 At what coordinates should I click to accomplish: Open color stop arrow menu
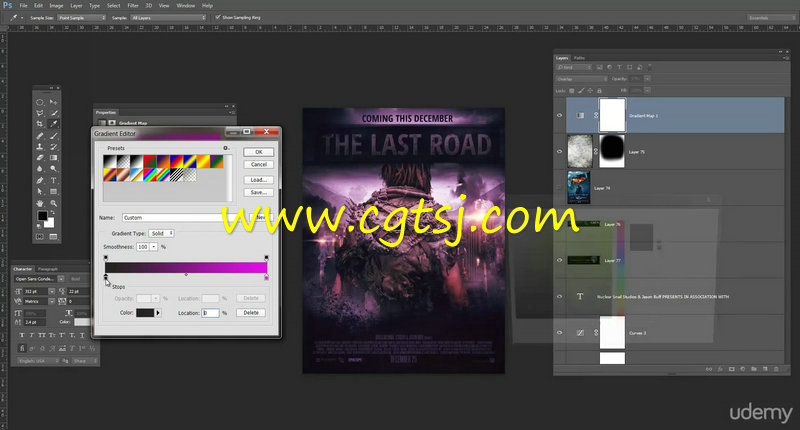(x=158, y=313)
